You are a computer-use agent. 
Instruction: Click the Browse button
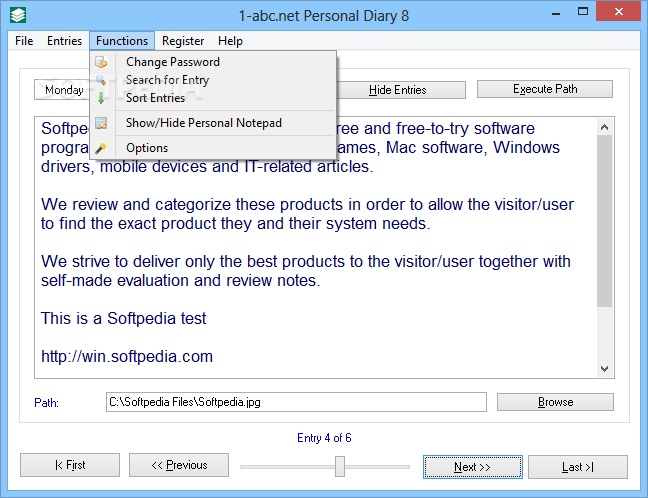click(x=555, y=402)
